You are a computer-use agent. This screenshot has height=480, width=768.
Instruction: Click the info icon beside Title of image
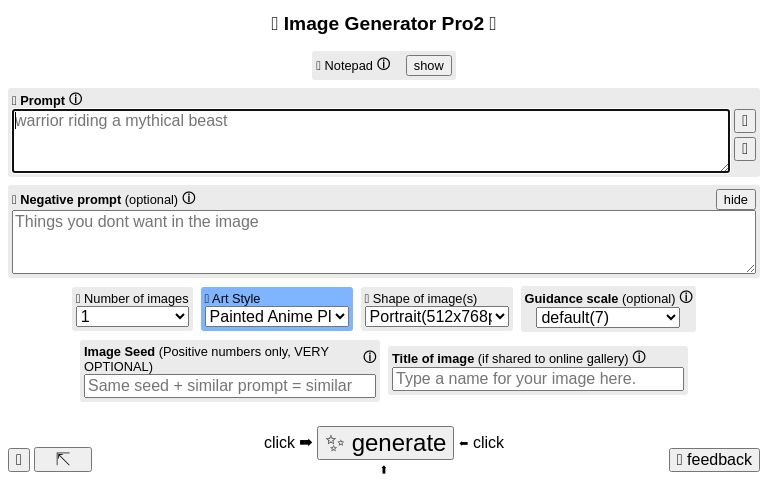click(639, 357)
